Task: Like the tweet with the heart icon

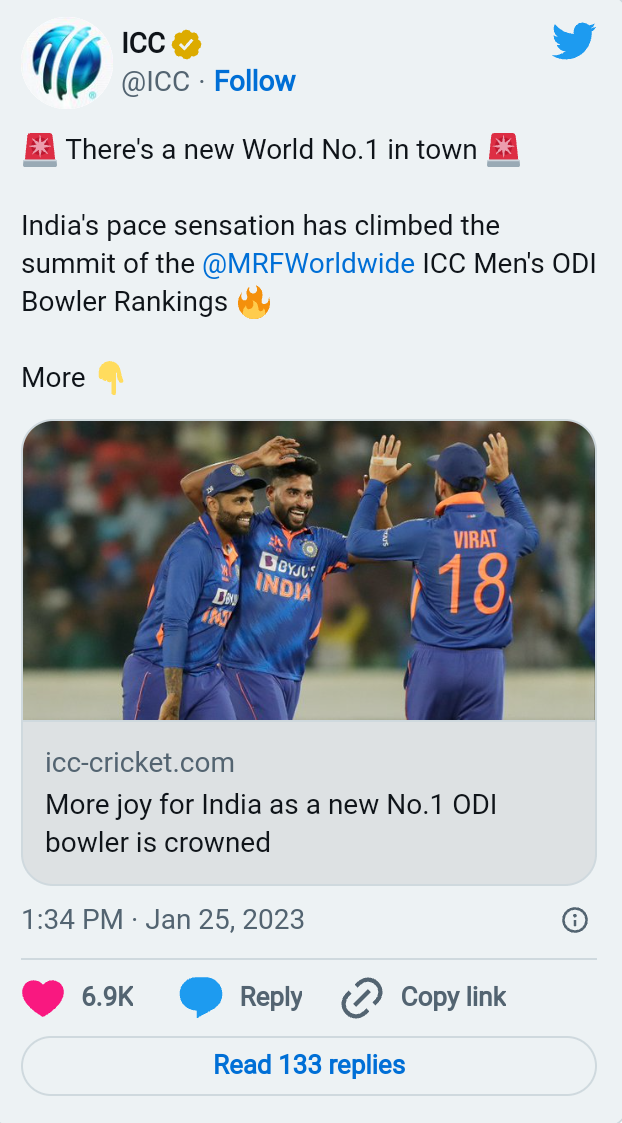Action: pyautogui.click(x=43, y=998)
